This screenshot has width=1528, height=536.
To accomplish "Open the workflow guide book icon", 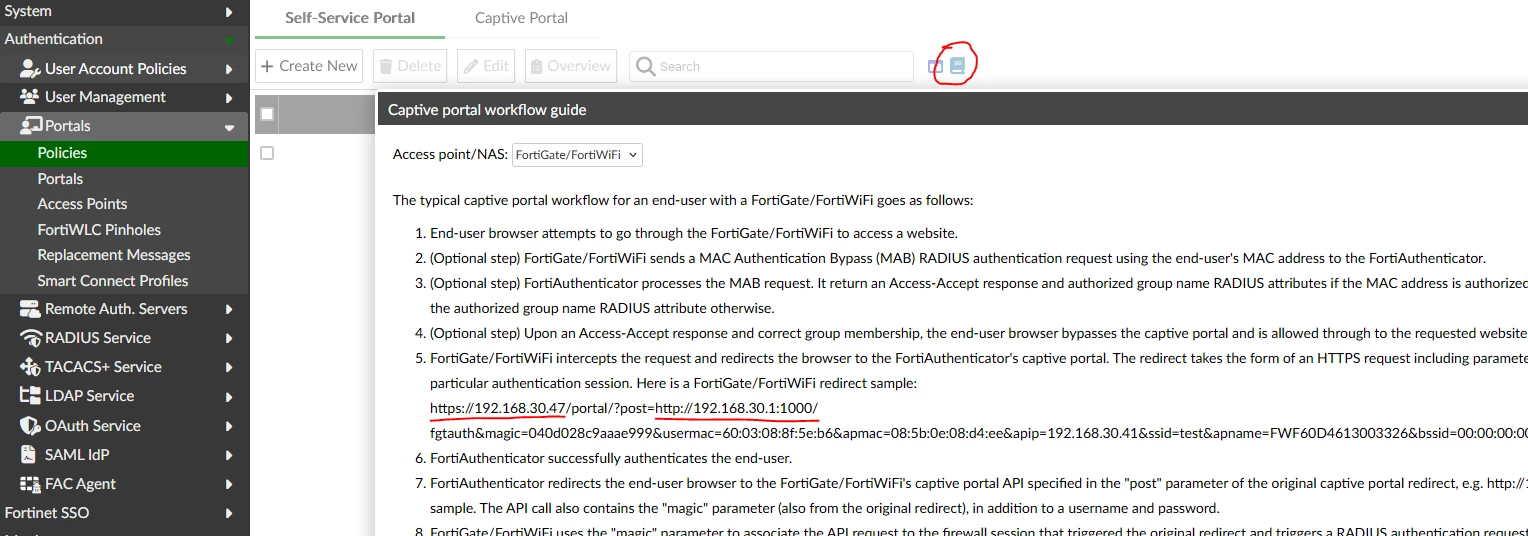I will click(958, 66).
